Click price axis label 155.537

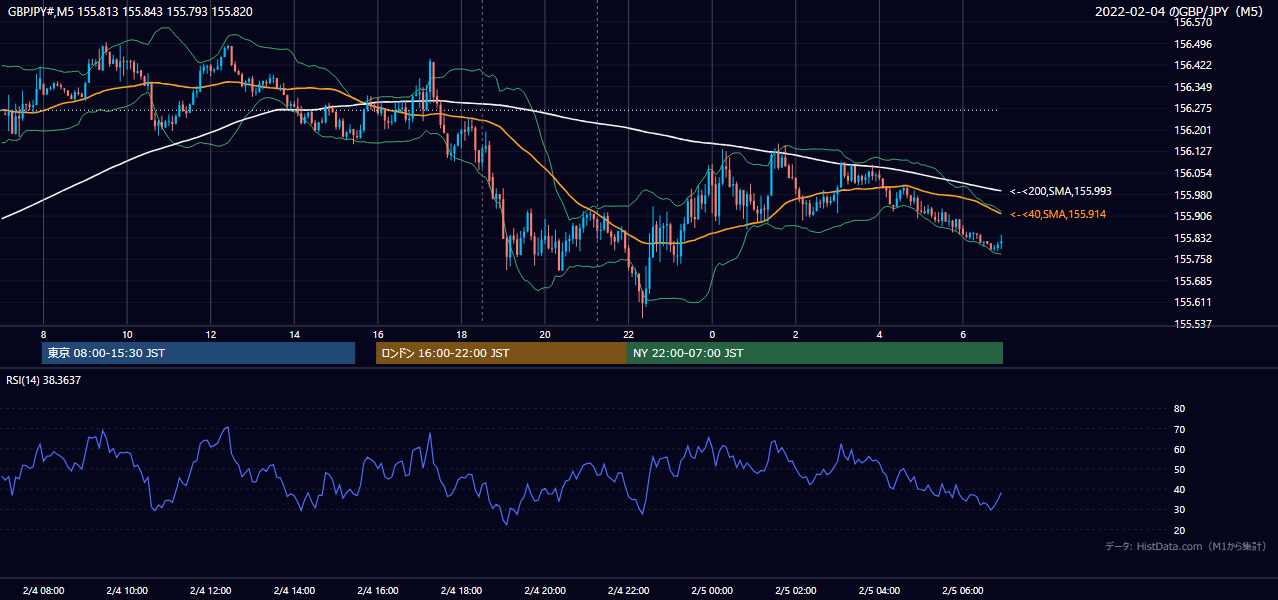[1193, 324]
